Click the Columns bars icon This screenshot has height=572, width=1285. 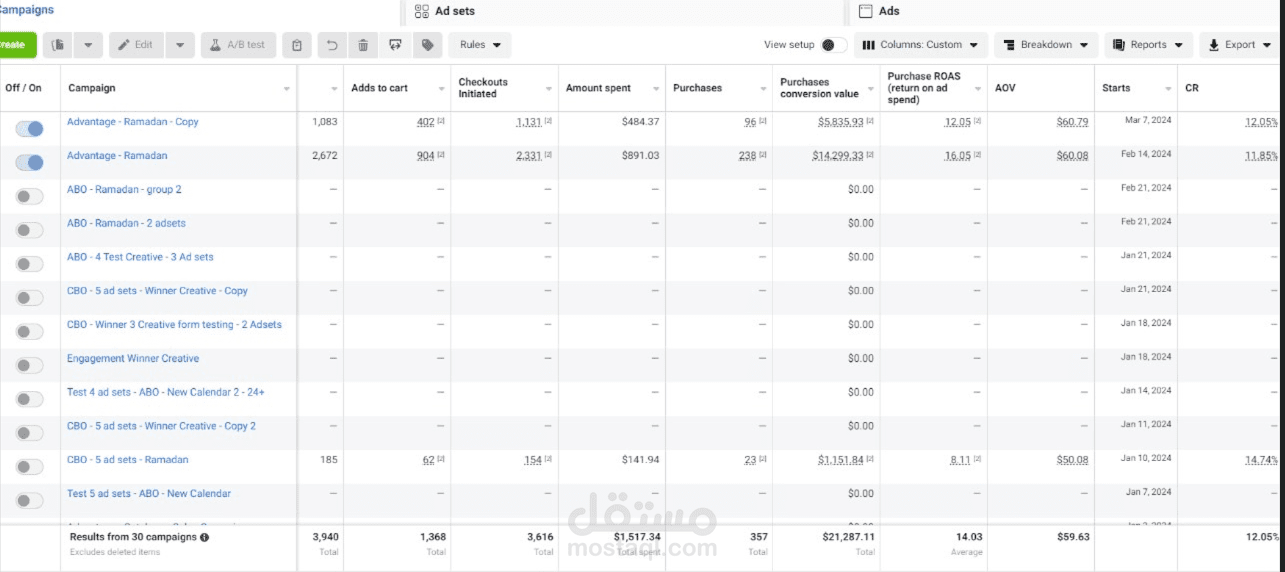pos(869,45)
